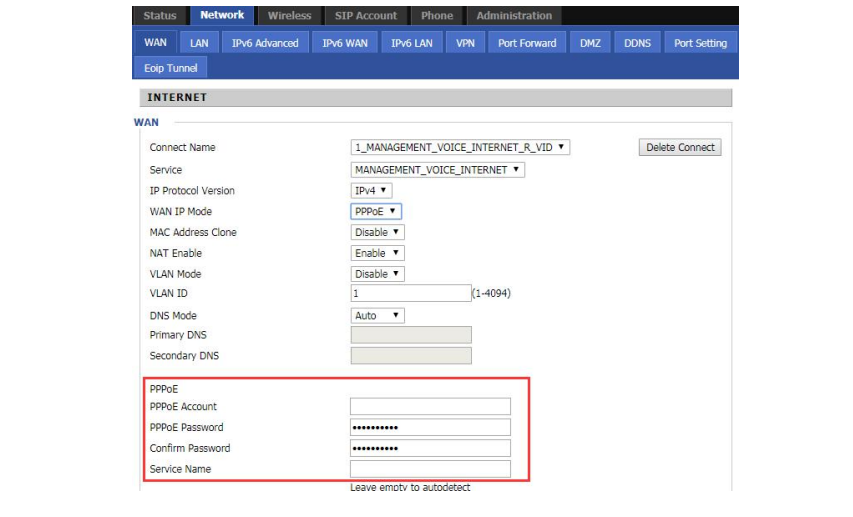Image resolution: width=853 pixels, height=517 pixels.
Task: Click the "Connect Name" label
Action: 182,147
